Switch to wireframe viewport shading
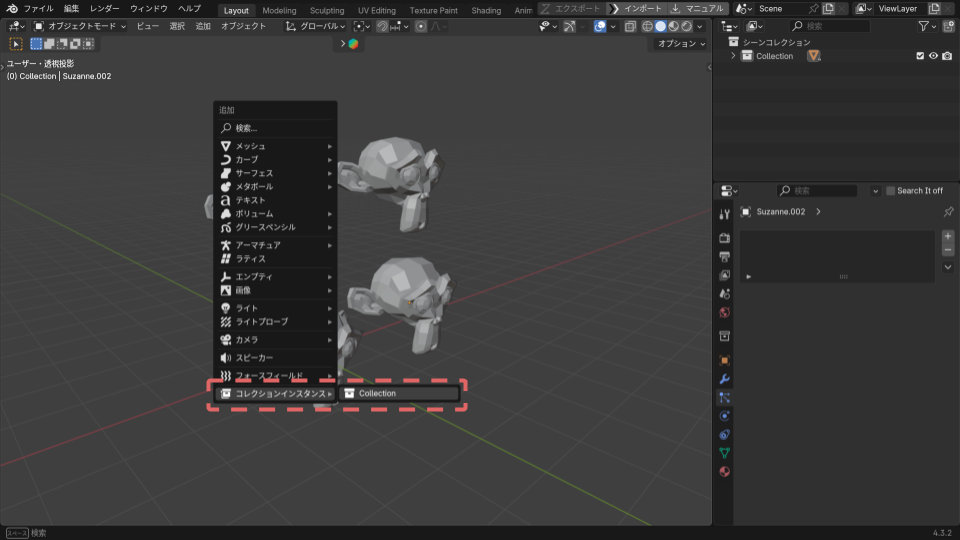This screenshot has width=960, height=540. coord(647,26)
